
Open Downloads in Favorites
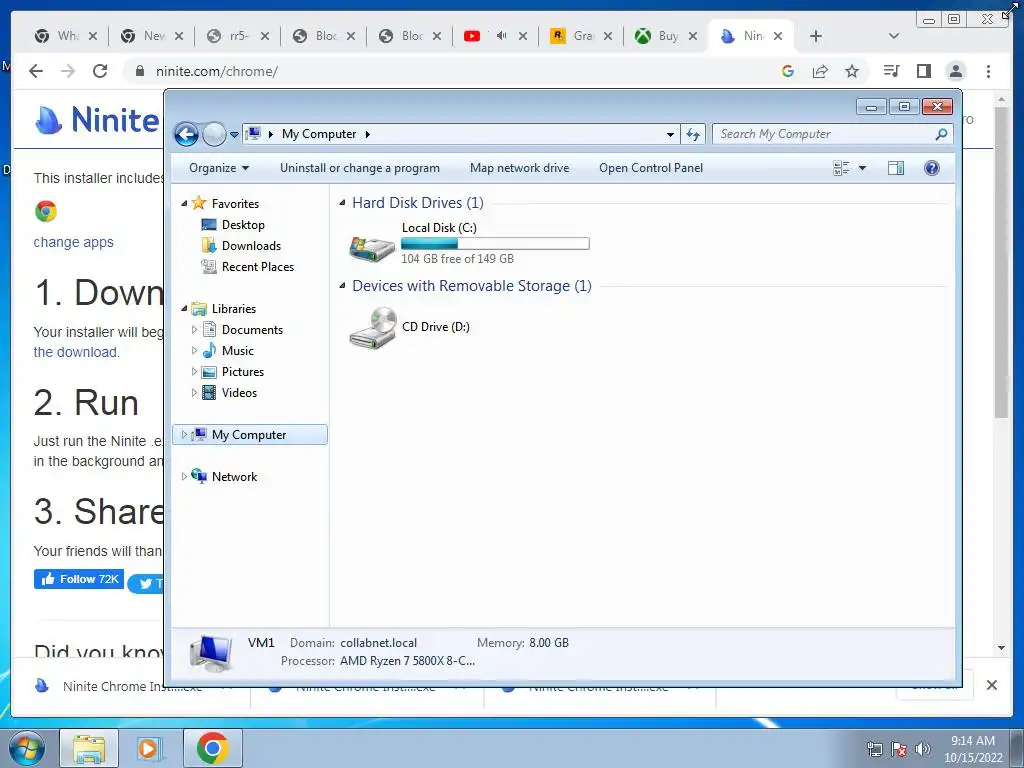coord(251,246)
